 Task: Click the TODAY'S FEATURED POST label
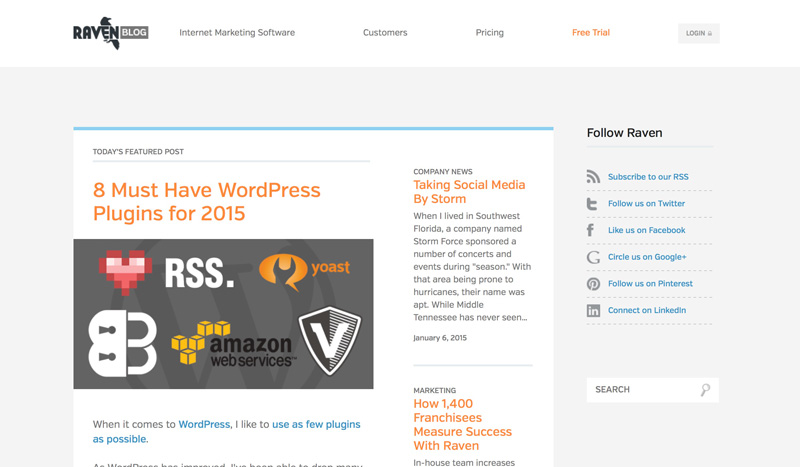point(138,152)
